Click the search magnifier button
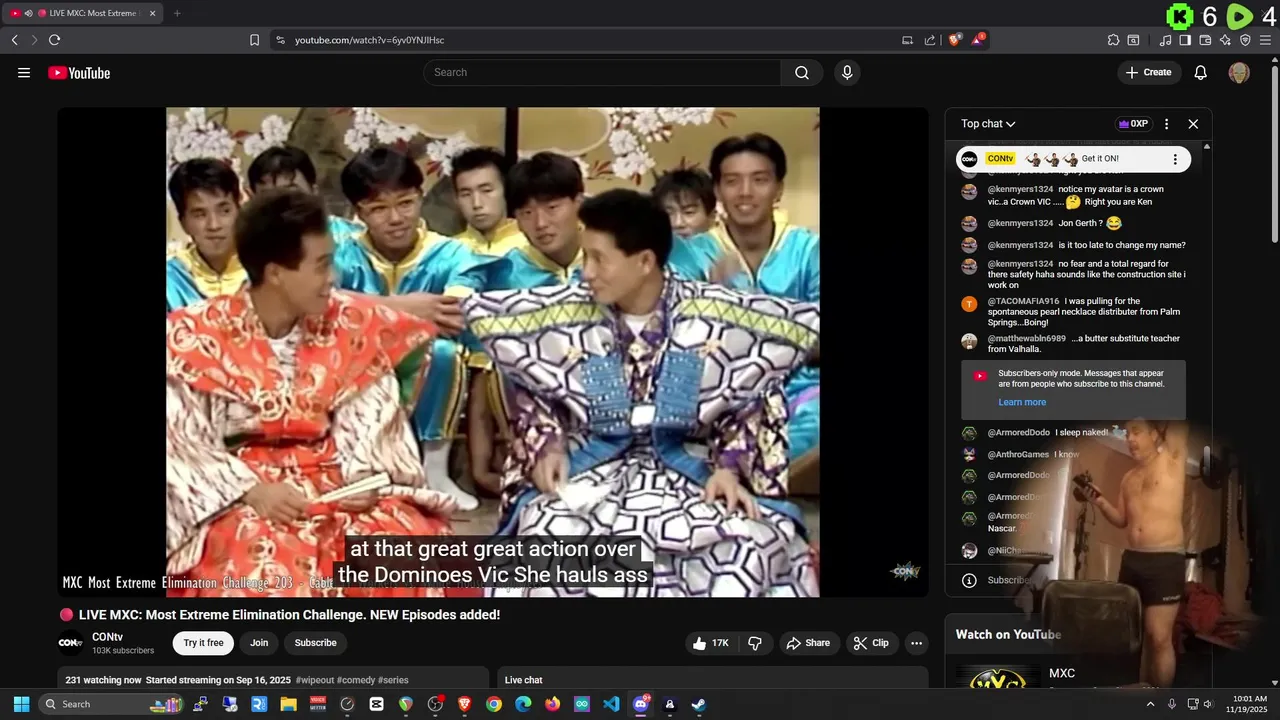Image resolution: width=1280 pixels, height=720 pixels. pyautogui.click(x=802, y=72)
